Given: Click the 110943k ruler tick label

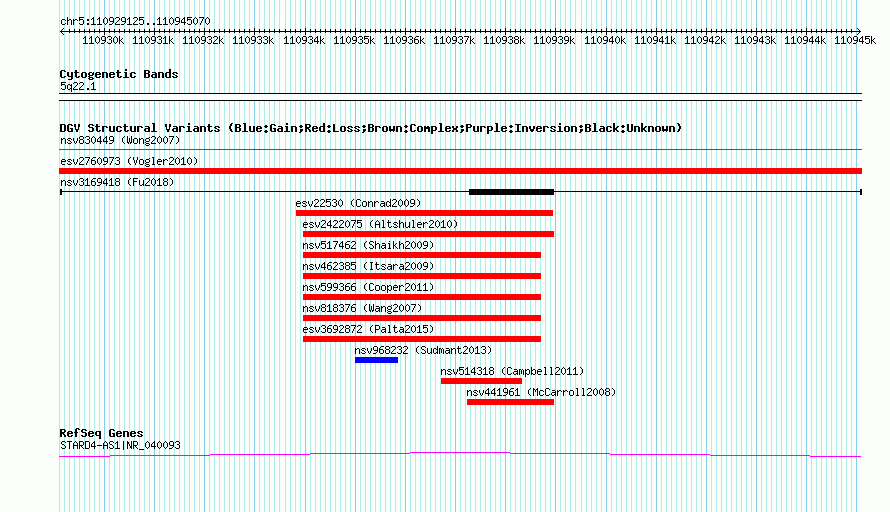Looking at the screenshot, I should click(755, 40).
